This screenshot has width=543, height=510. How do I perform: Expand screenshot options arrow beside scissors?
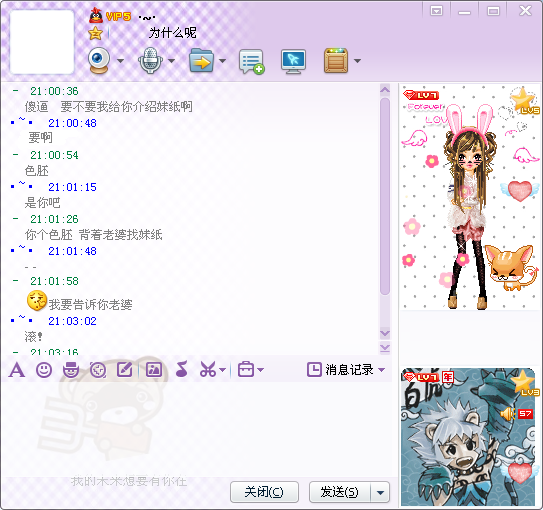coord(223,370)
